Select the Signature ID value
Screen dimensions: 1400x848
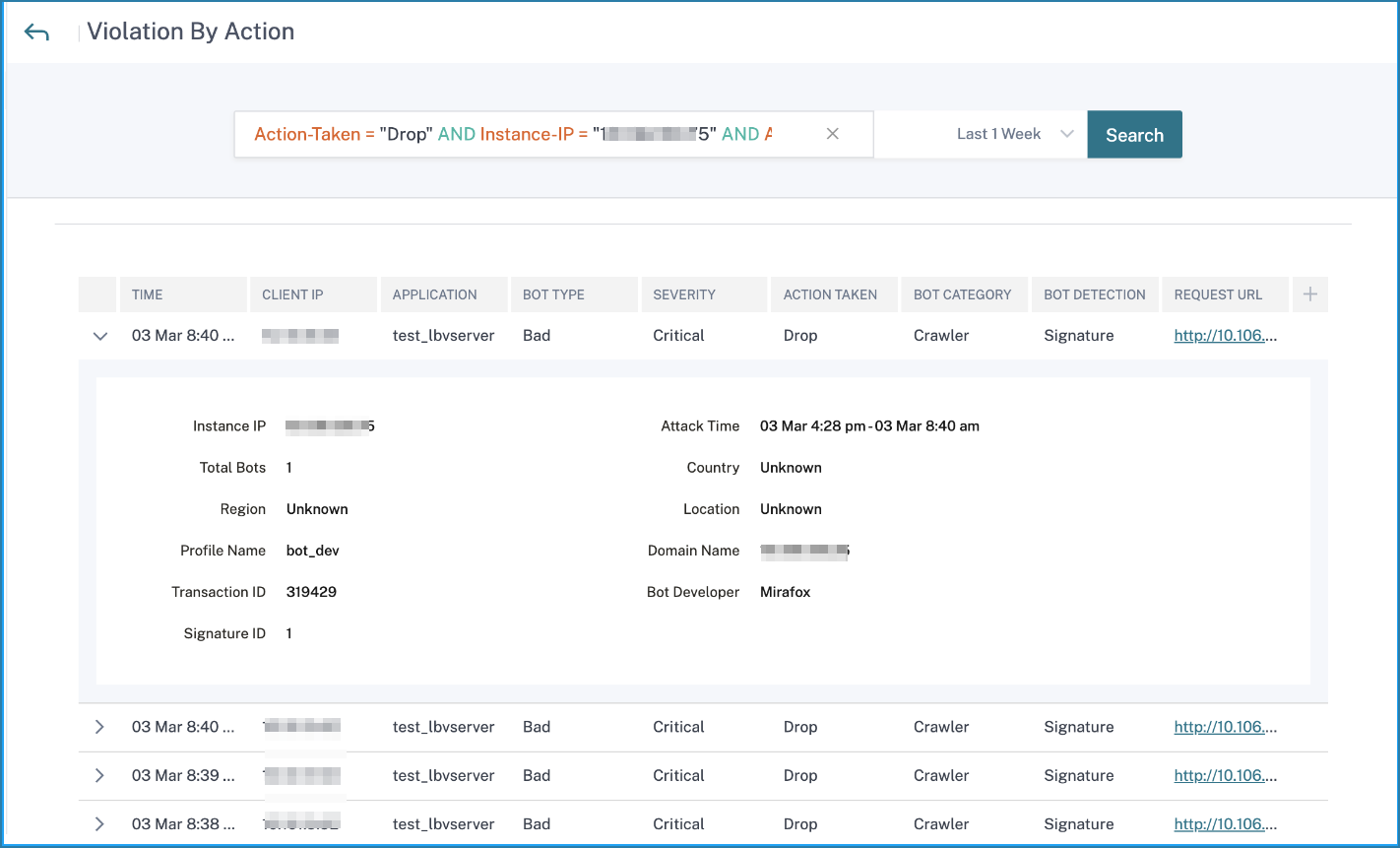coord(289,633)
